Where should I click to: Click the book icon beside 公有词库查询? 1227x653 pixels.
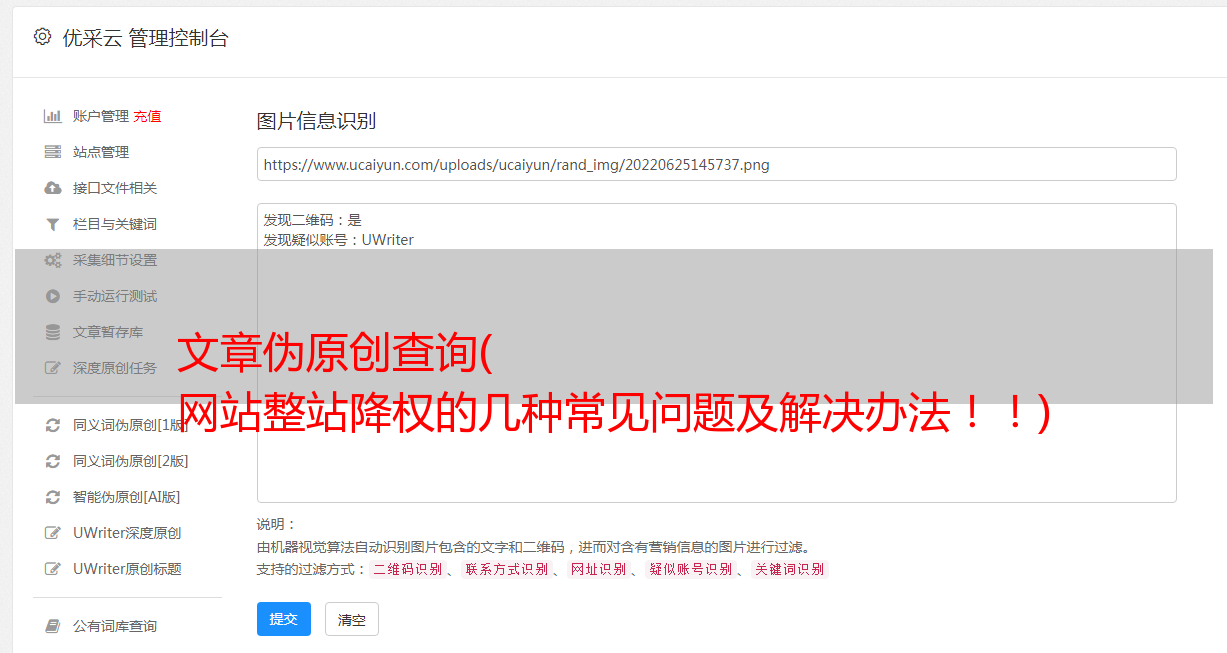coord(53,626)
